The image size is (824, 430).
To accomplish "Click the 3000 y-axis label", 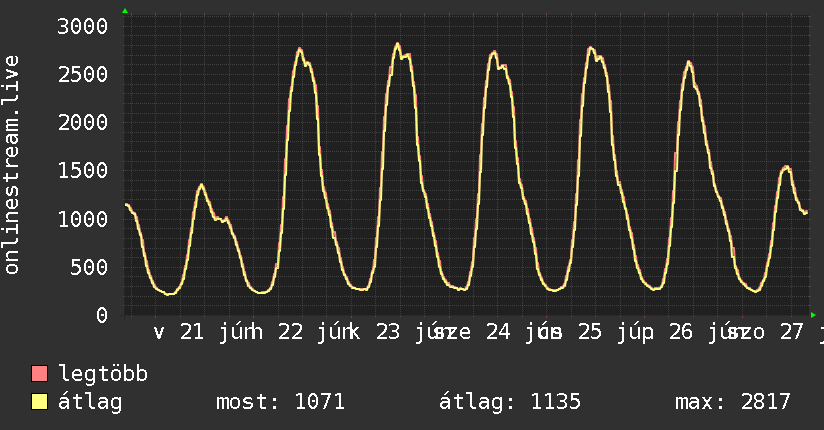I will (x=83, y=26).
